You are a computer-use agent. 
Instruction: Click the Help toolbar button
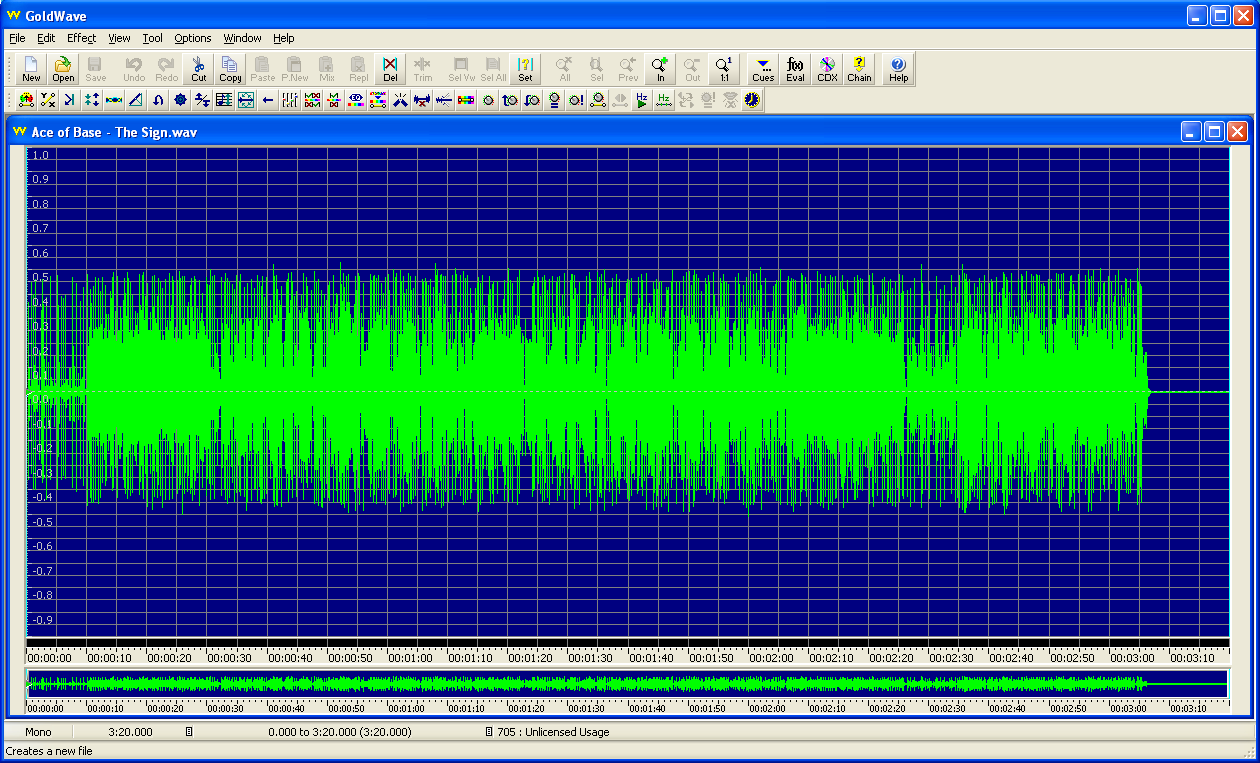coord(898,69)
